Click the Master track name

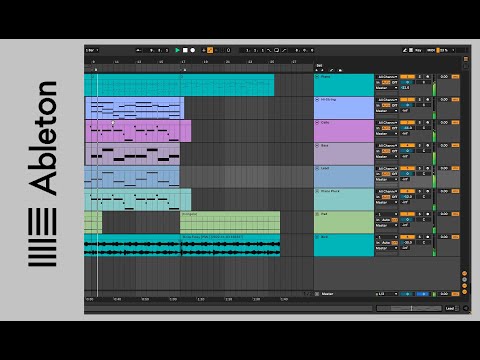click(327, 294)
